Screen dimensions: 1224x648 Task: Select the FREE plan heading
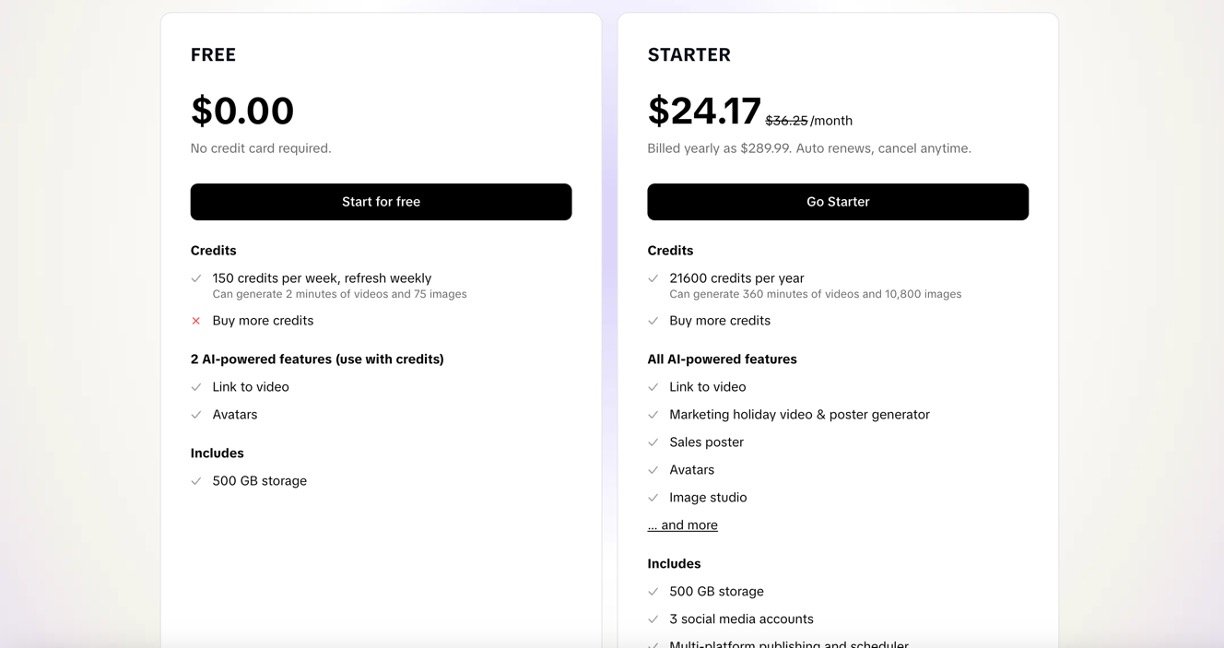[214, 55]
